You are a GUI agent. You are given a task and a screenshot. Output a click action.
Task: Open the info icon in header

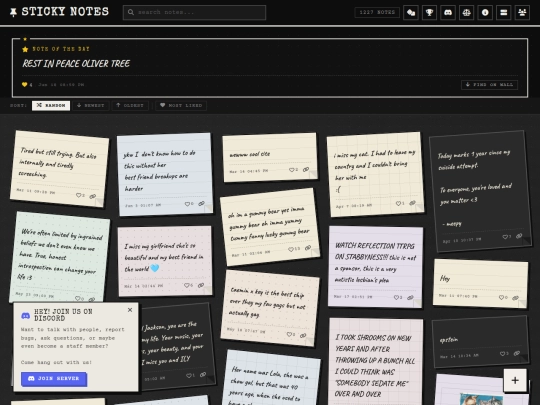tap(485, 12)
